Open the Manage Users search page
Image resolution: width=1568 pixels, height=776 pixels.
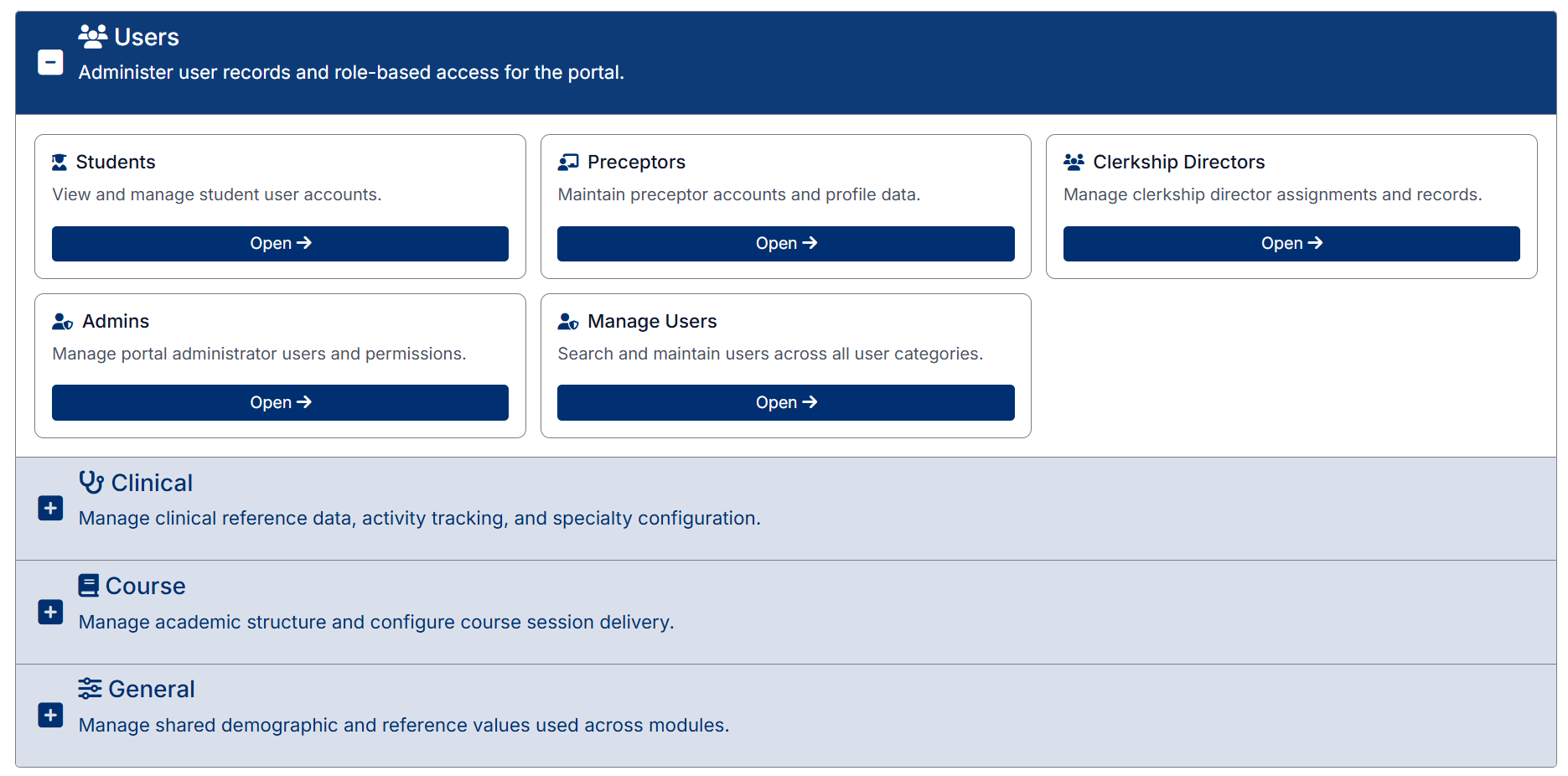pyautogui.click(x=785, y=403)
